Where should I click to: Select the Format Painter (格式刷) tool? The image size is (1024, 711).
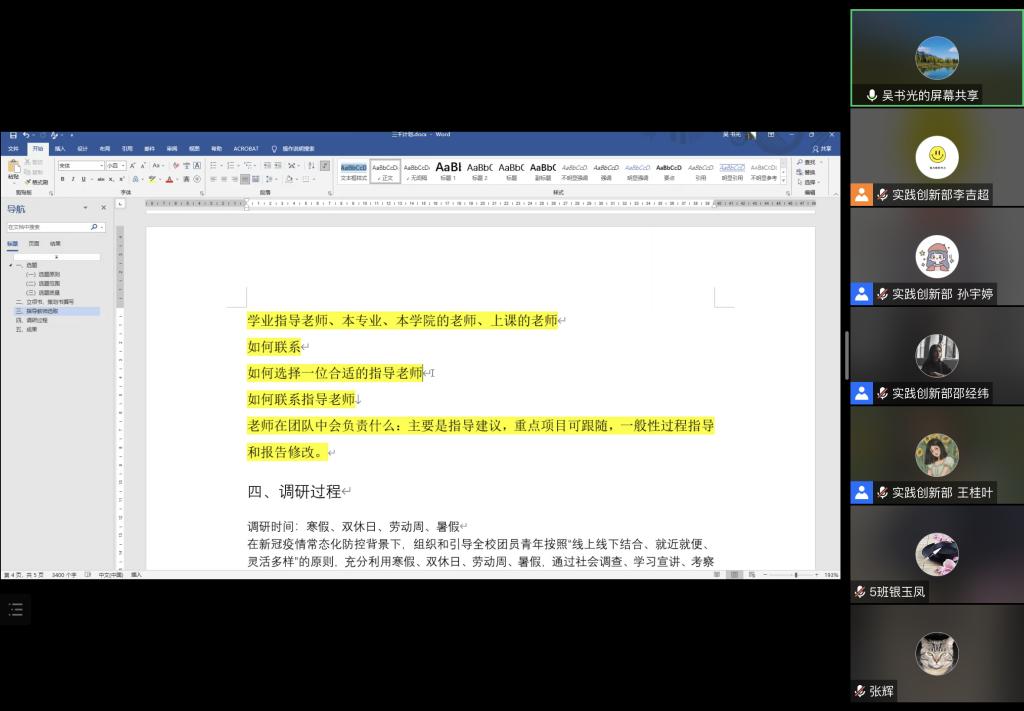tap(37, 182)
